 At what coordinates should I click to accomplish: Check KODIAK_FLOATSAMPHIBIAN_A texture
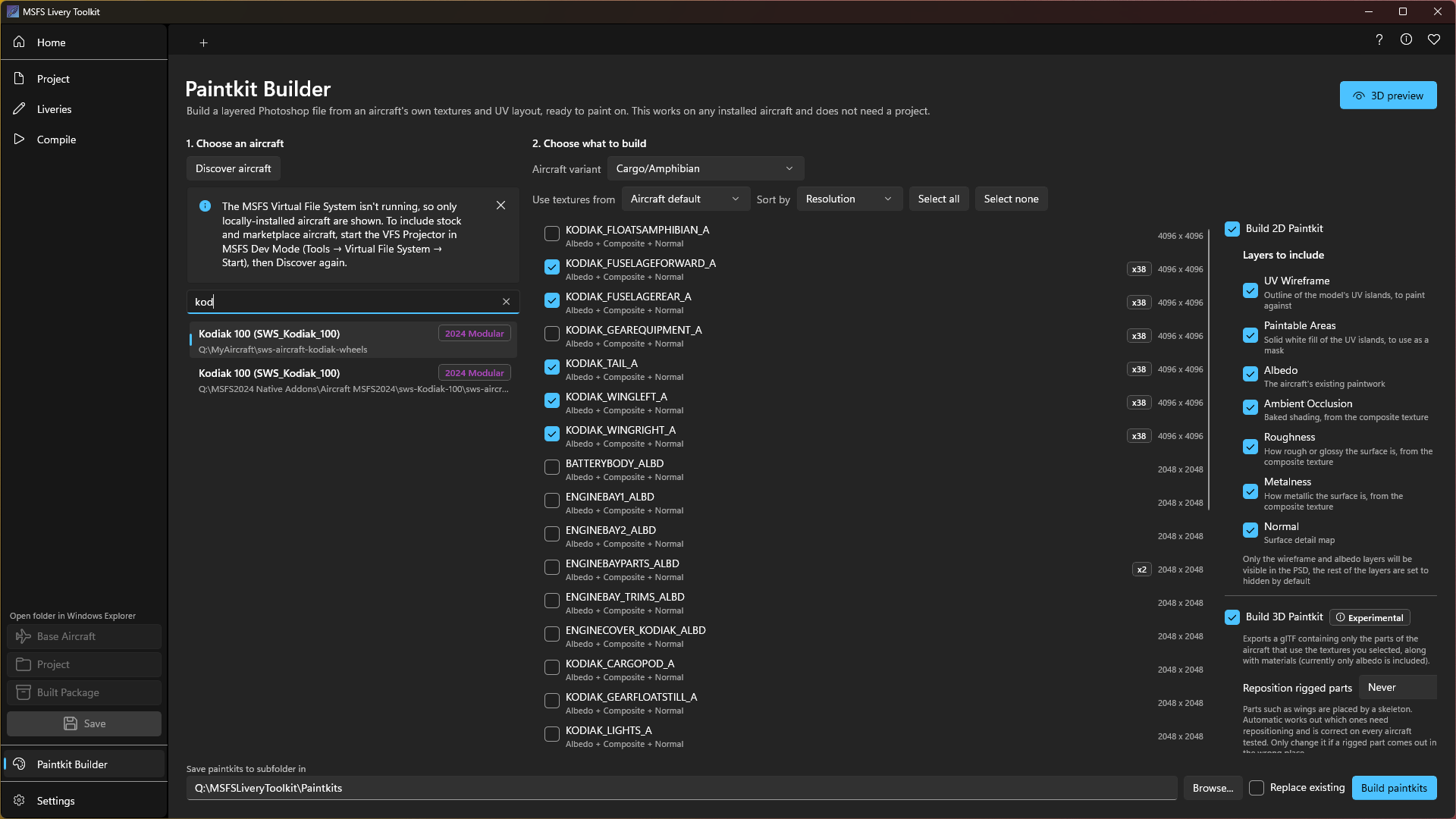(x=552, y=234)
